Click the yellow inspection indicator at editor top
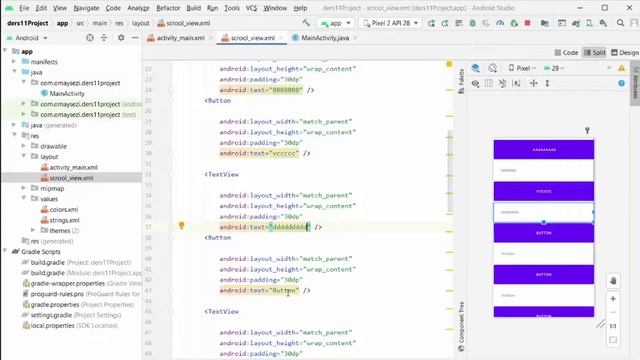The height and width of the screenshot is (360, 640). [449, 64]
